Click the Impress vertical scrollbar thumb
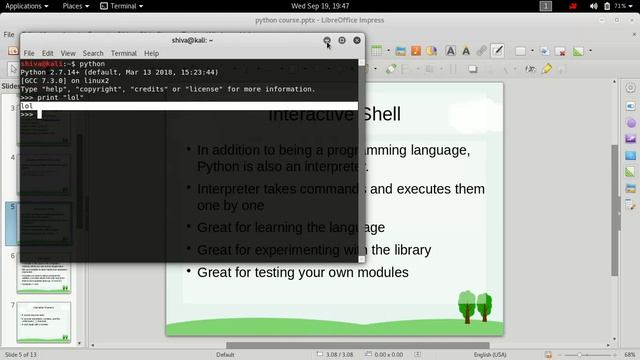The height and width of the screenshot is (360, 640). (615, 210)
